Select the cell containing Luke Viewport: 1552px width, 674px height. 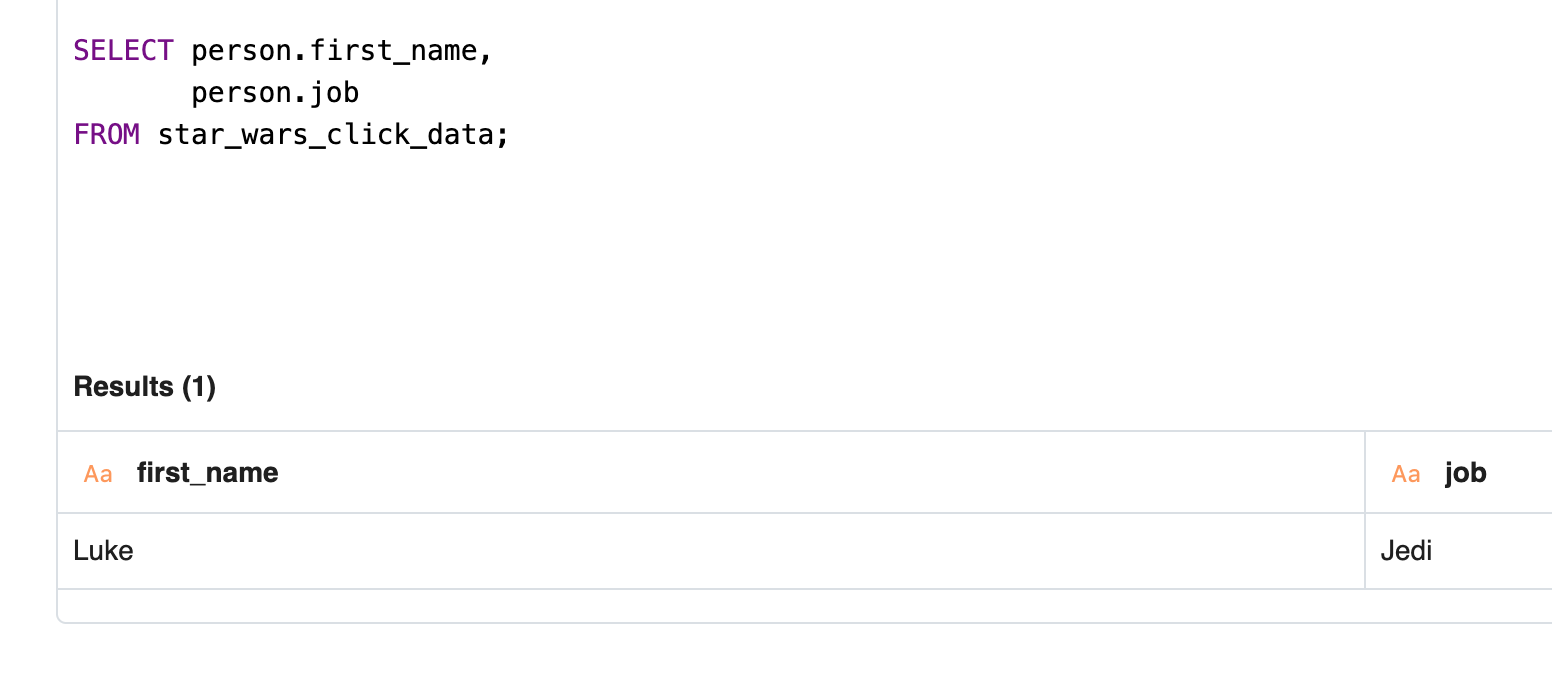103,550
